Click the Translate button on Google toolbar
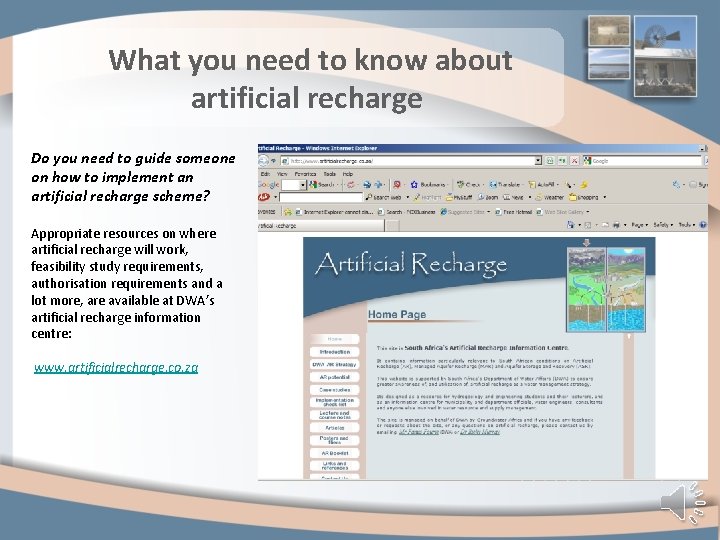This screenshot has width=720, height=540. point(504,185)
